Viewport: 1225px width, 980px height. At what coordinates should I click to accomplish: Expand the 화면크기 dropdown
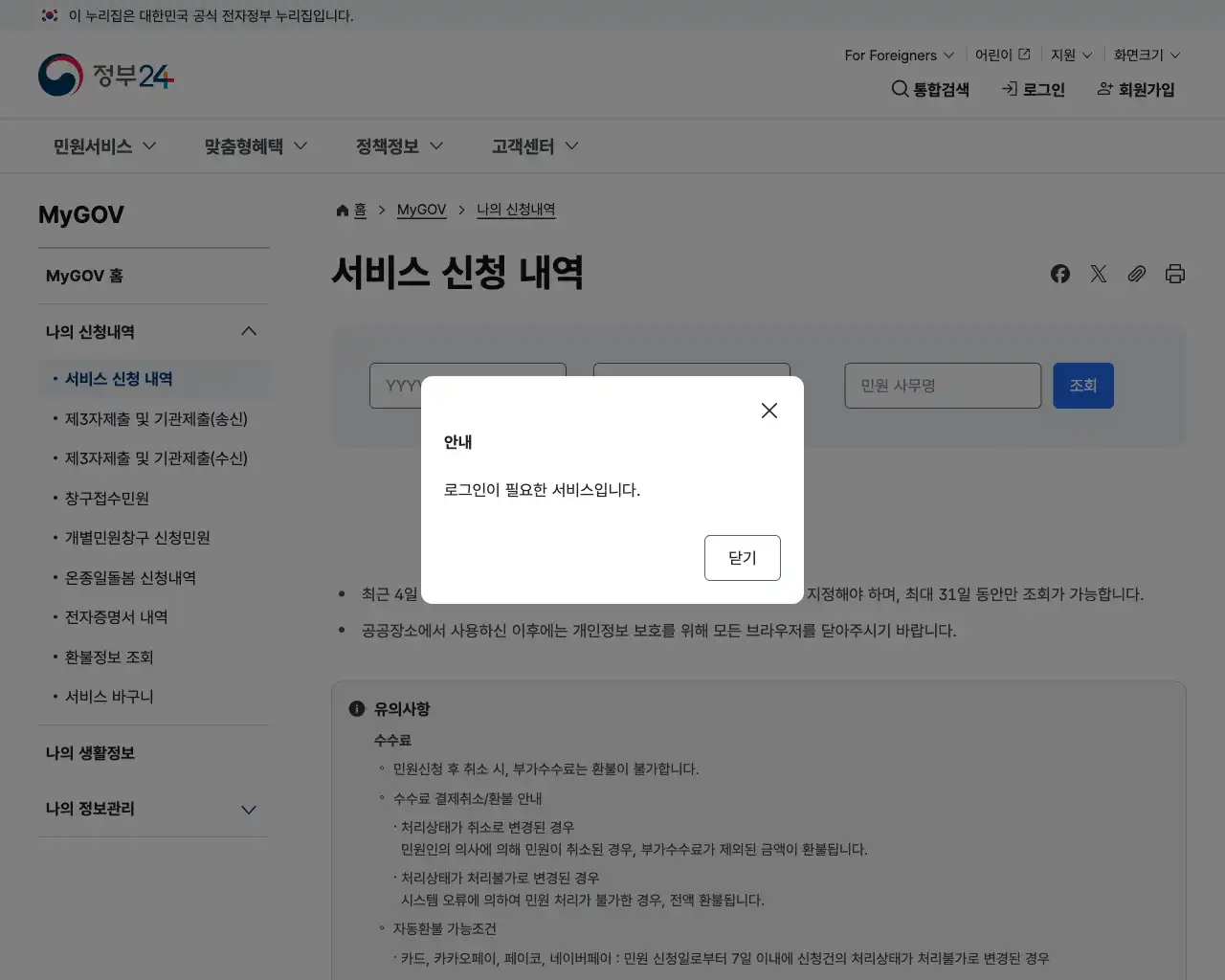[1147, 56]
